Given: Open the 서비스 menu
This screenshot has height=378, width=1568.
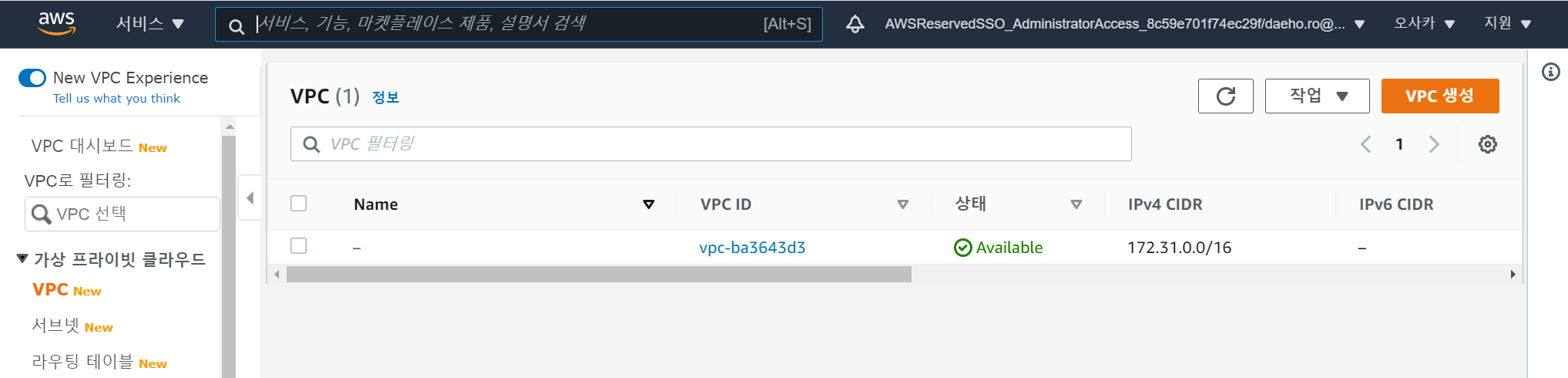Looking at the screenshot, I should pos(149,24).
